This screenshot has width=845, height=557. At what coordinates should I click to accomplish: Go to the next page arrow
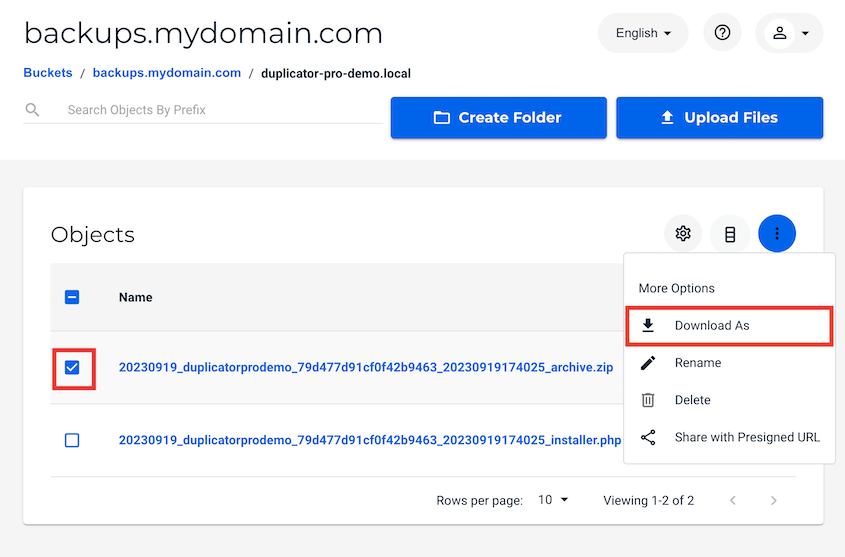(773, 500)
